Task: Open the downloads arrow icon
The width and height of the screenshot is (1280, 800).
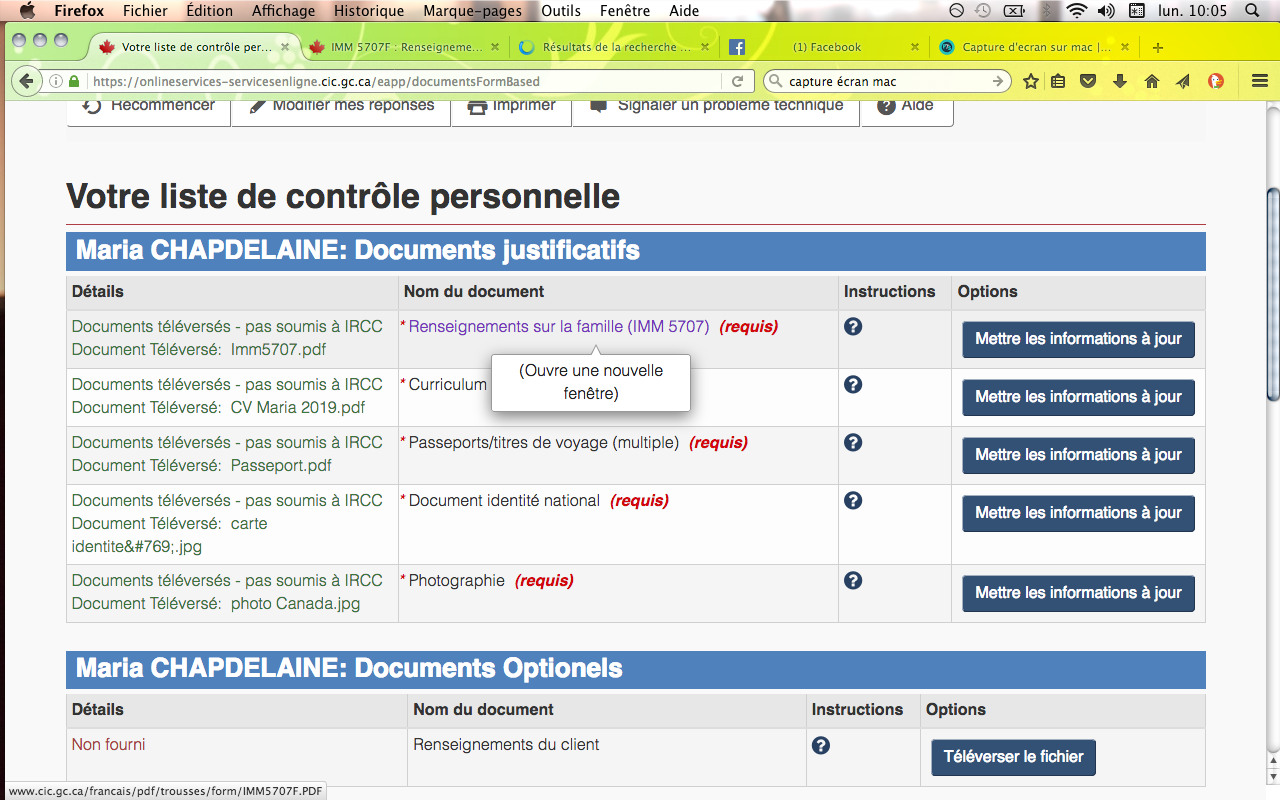Action: point(1120,82)
